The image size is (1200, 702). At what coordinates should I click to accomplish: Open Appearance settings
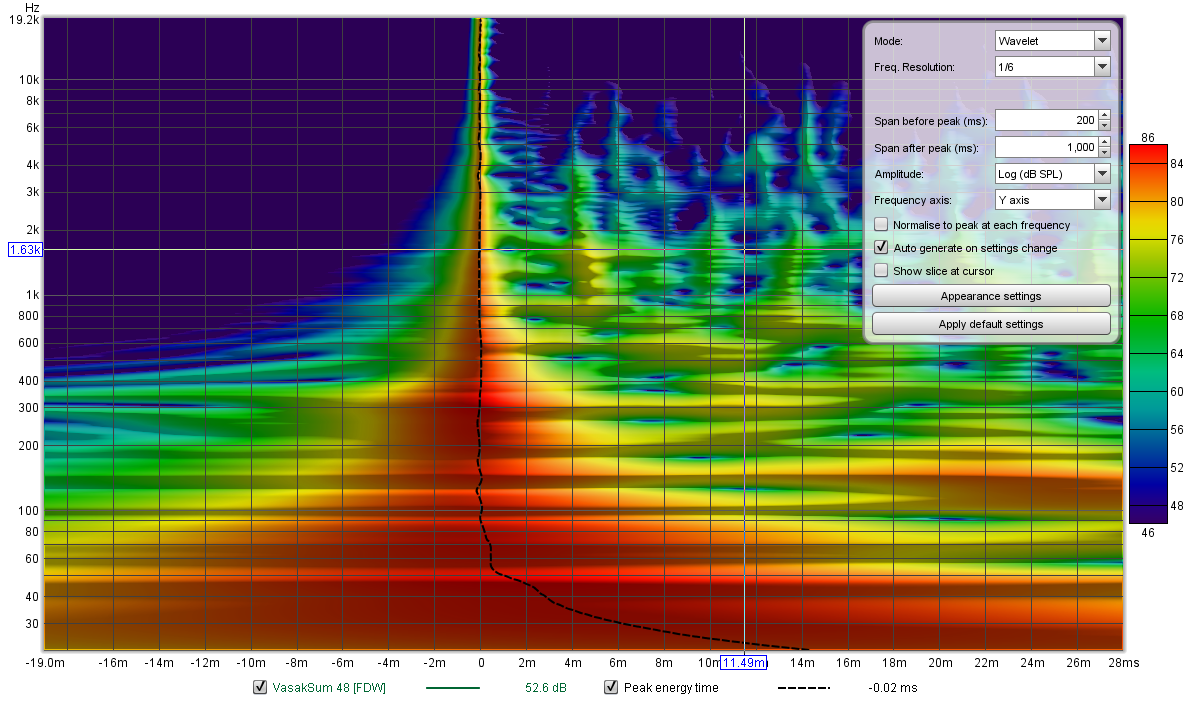pos(991,296)
